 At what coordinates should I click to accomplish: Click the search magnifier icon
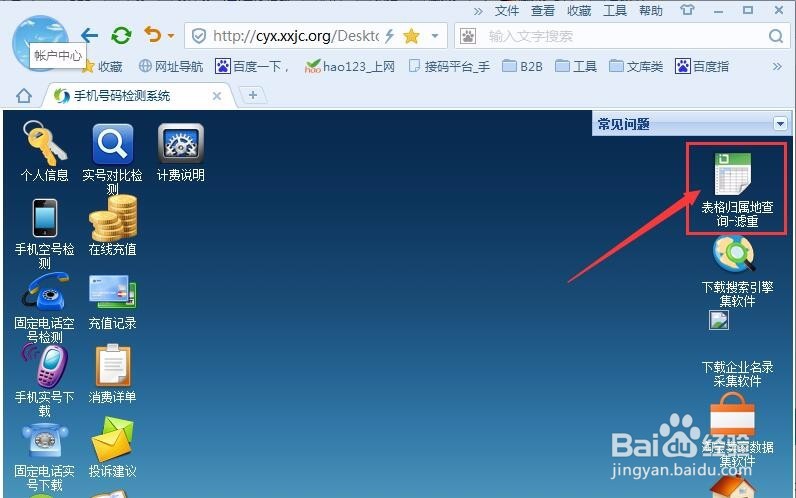click(776, 36)
